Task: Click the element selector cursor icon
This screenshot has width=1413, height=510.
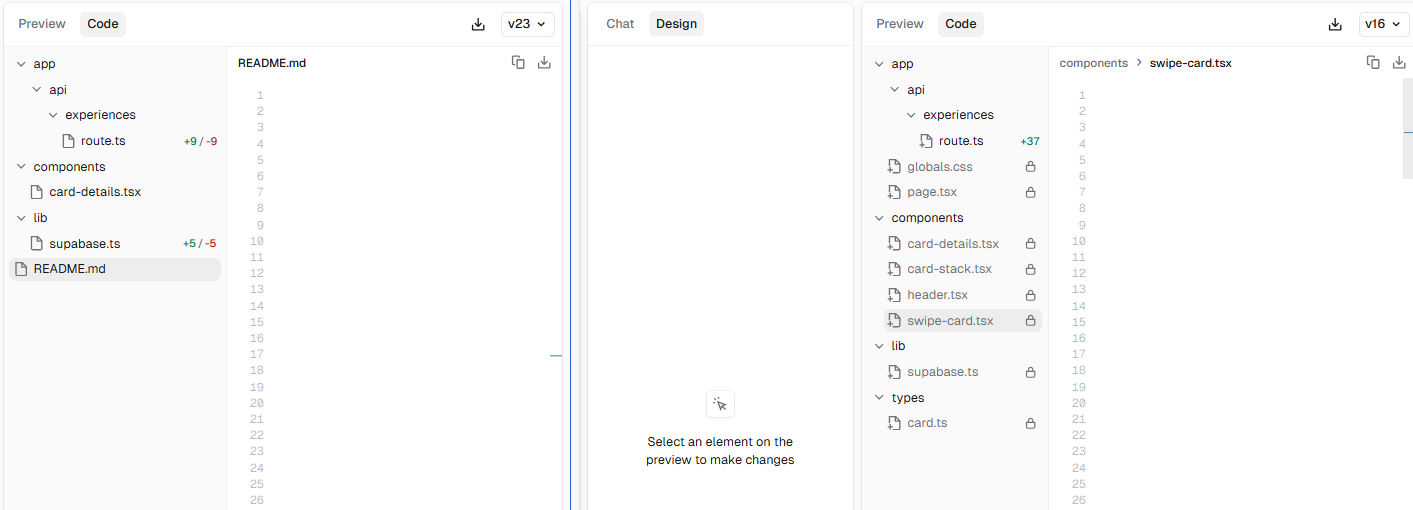Action: [x=720, y=404]
